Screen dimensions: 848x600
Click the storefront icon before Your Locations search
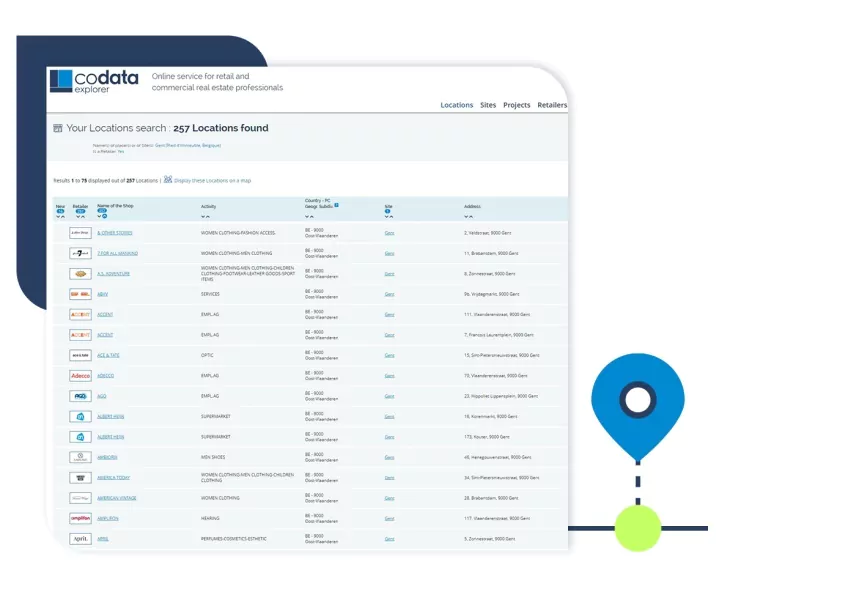pyautogui.click(x=58, y=129)
